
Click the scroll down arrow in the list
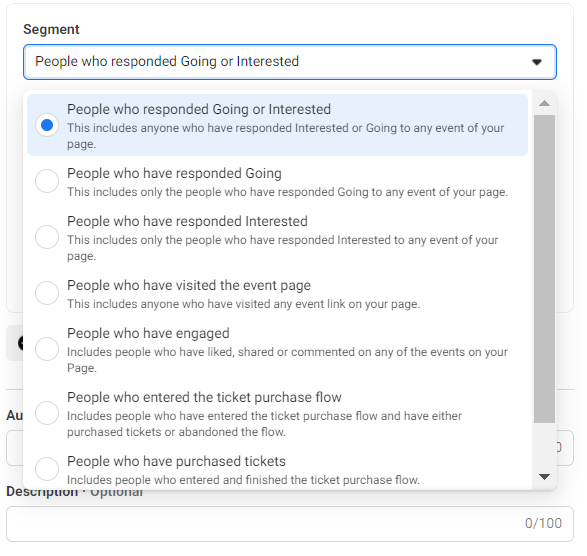pyautogui.click(x=544, y=477)
